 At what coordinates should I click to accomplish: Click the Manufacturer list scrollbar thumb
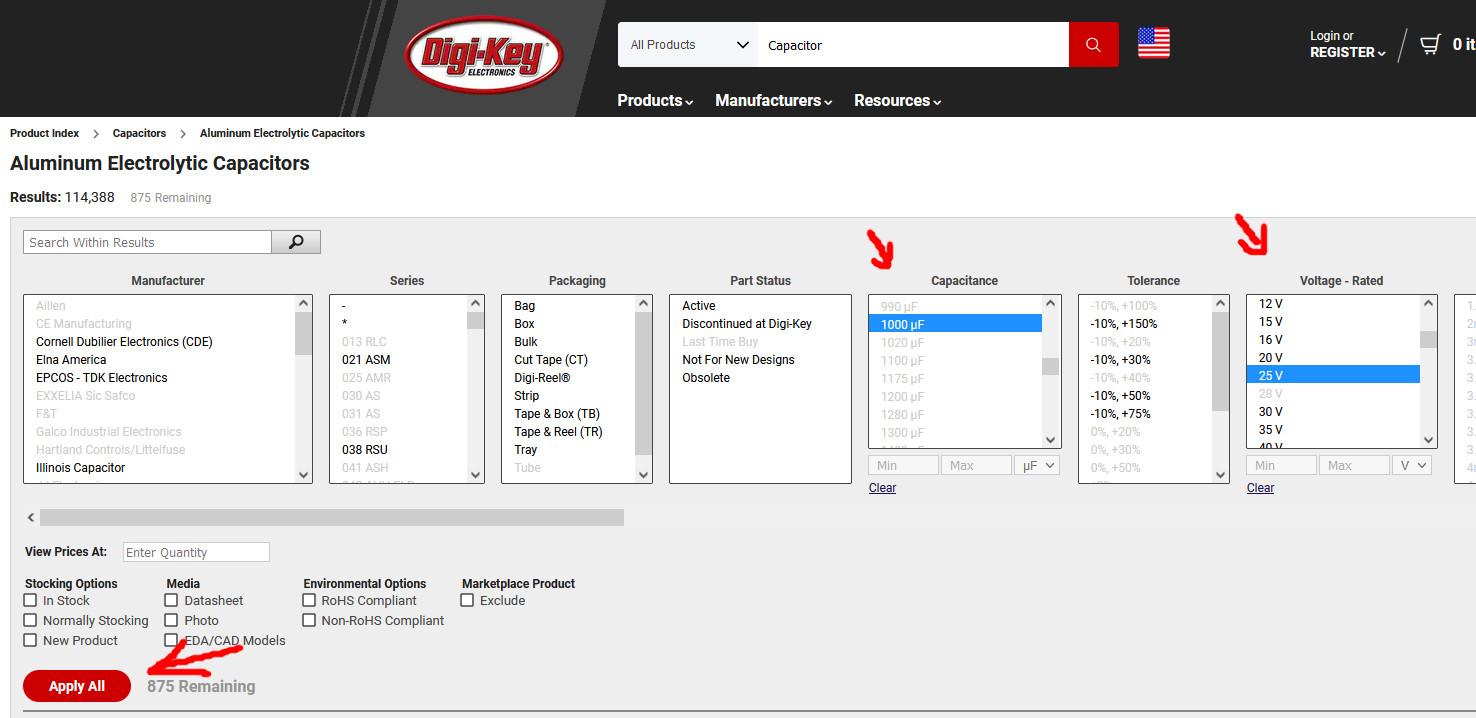303,334
